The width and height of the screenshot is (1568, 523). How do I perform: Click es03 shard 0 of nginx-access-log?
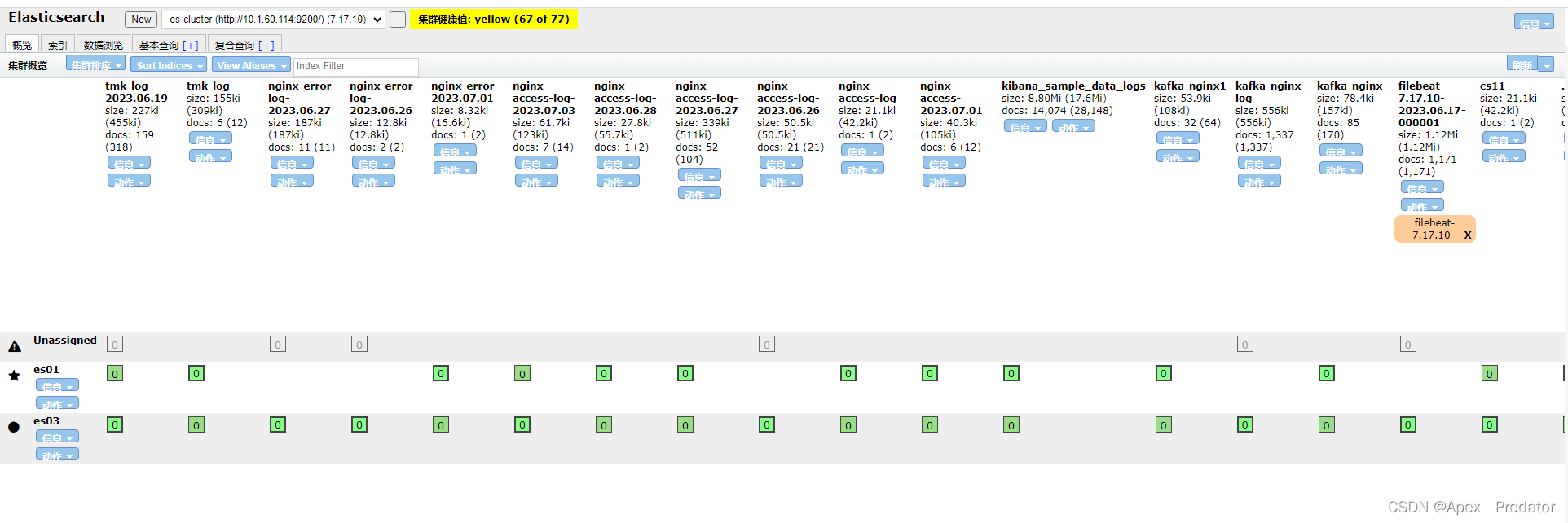point(848,424)
